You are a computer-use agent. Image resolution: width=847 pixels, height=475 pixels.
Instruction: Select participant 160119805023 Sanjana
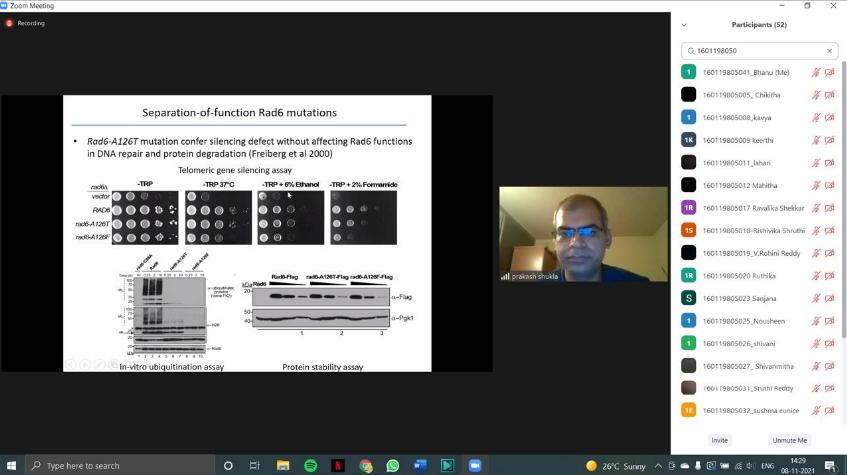(x=758, y=298)
